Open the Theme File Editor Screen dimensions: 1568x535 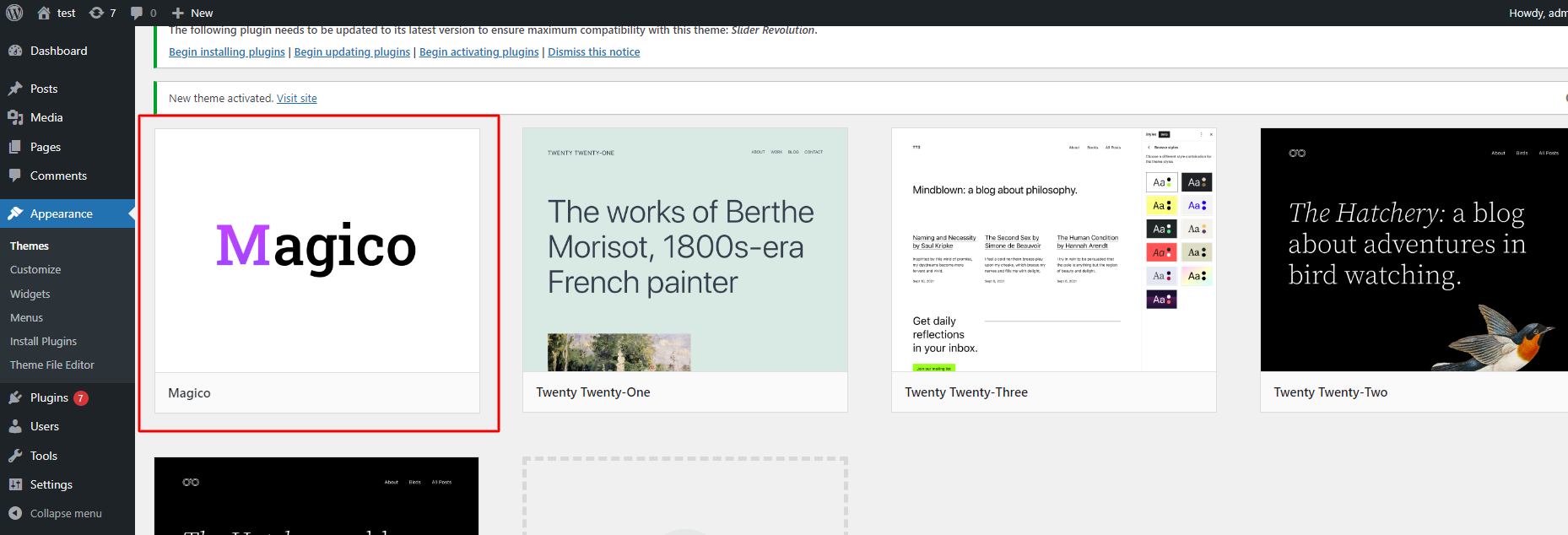click(52, 365)
